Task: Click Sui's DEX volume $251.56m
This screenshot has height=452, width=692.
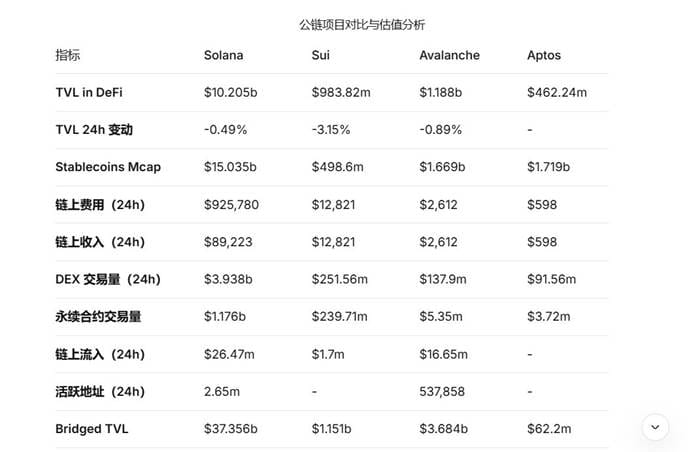Action: pos(340,279)
